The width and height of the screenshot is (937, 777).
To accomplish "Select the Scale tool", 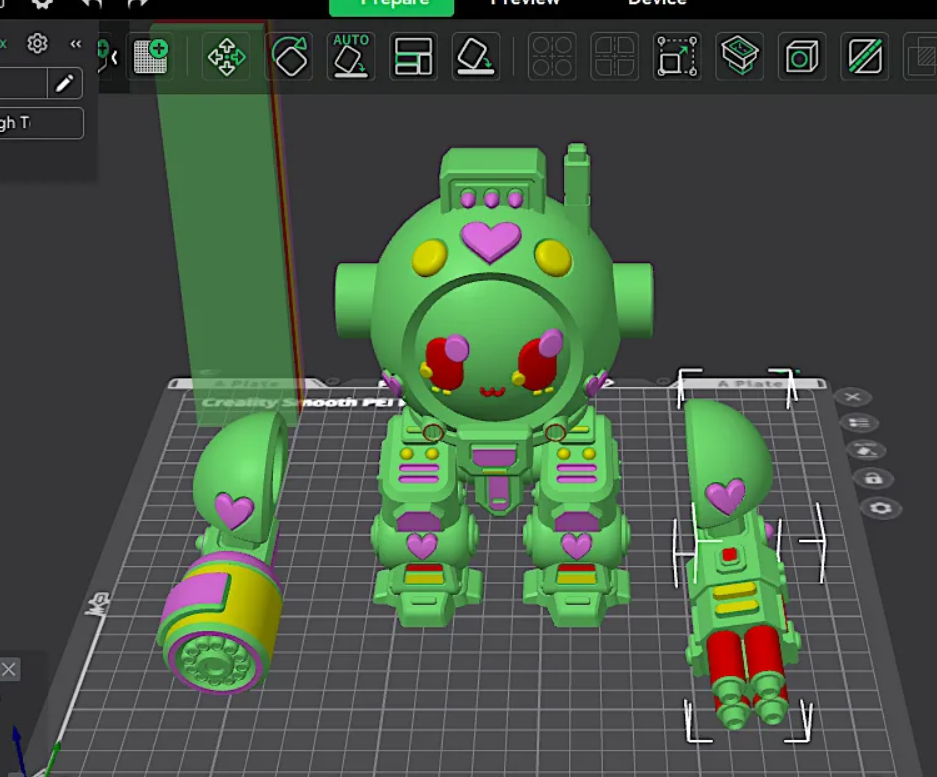I will click(677, 57).
